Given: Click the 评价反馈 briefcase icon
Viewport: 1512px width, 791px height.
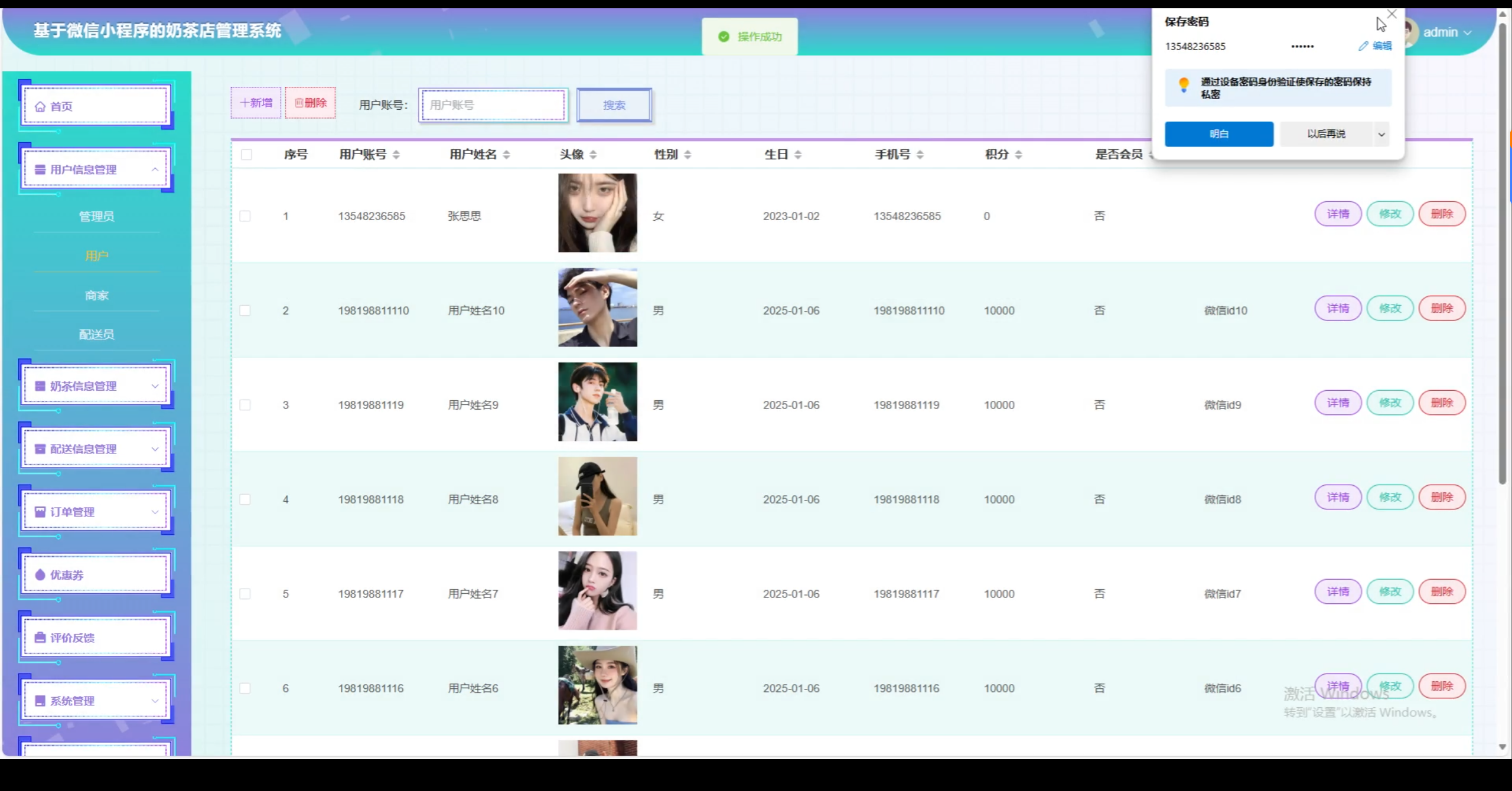Looking at the screenshot, I should tap(40, 638).
